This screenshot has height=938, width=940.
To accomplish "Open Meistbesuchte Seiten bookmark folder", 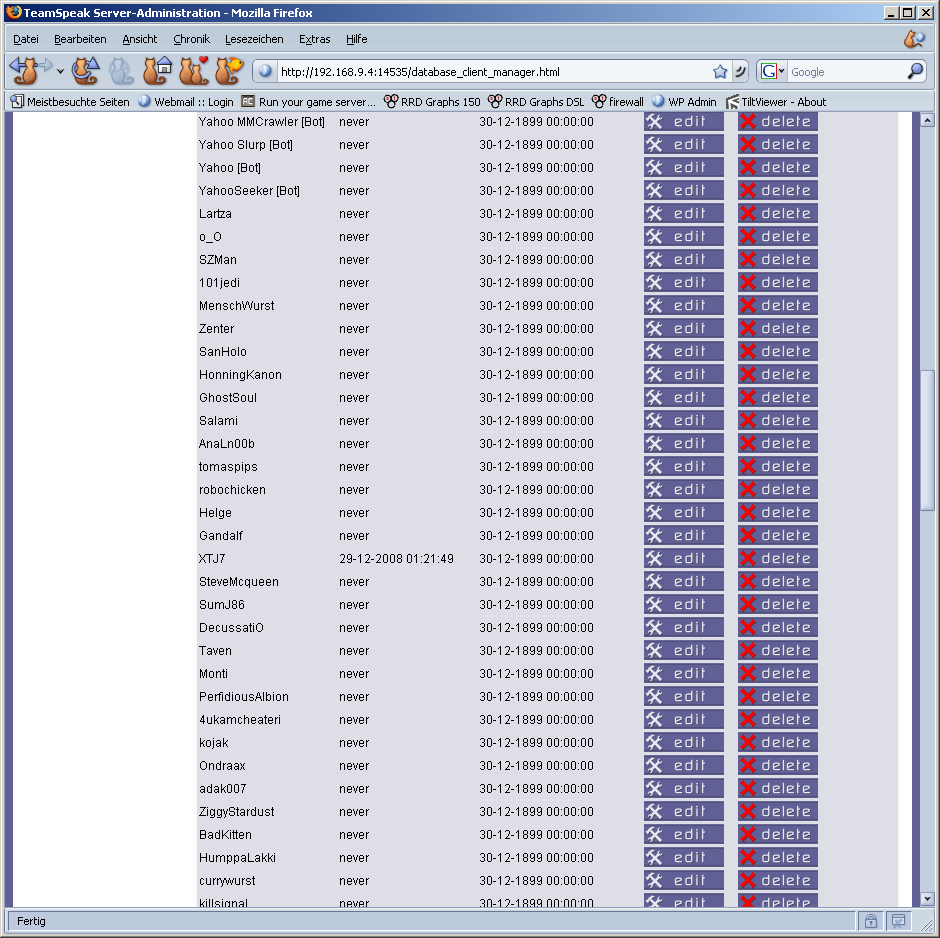I will click(70, 102).
